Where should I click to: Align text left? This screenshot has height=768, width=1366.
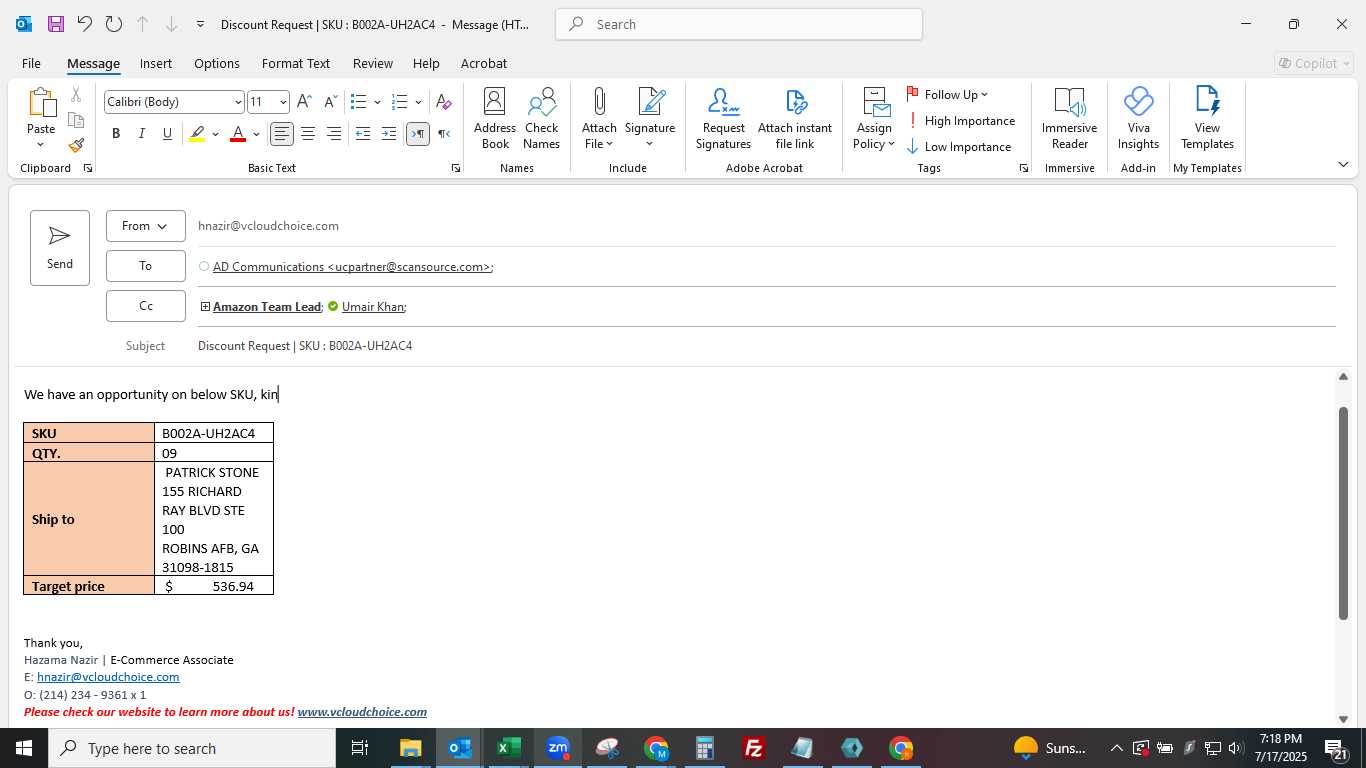pyautogui.click(x=282, y=134)
